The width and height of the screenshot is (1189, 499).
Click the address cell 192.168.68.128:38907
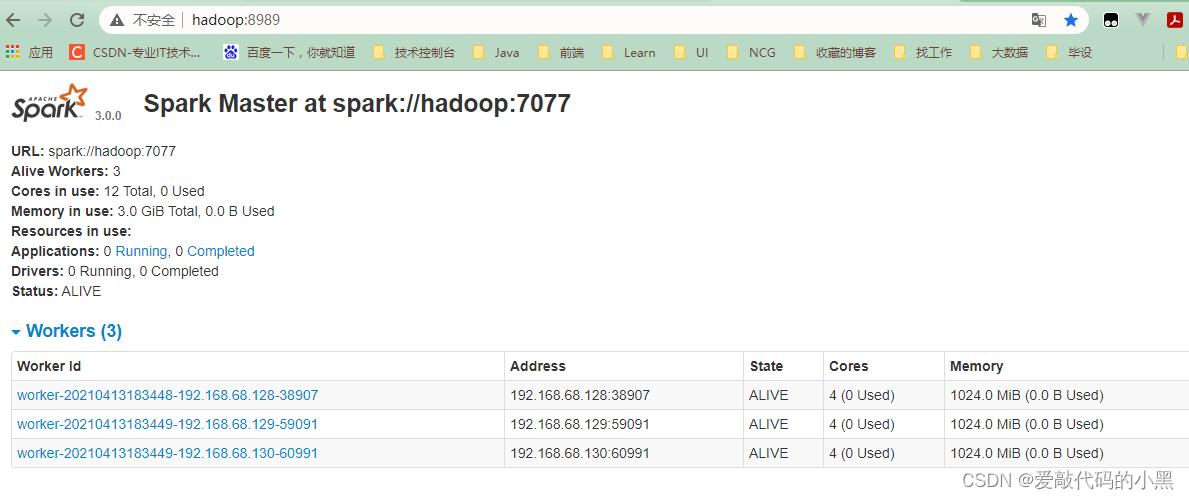point(580,395)
